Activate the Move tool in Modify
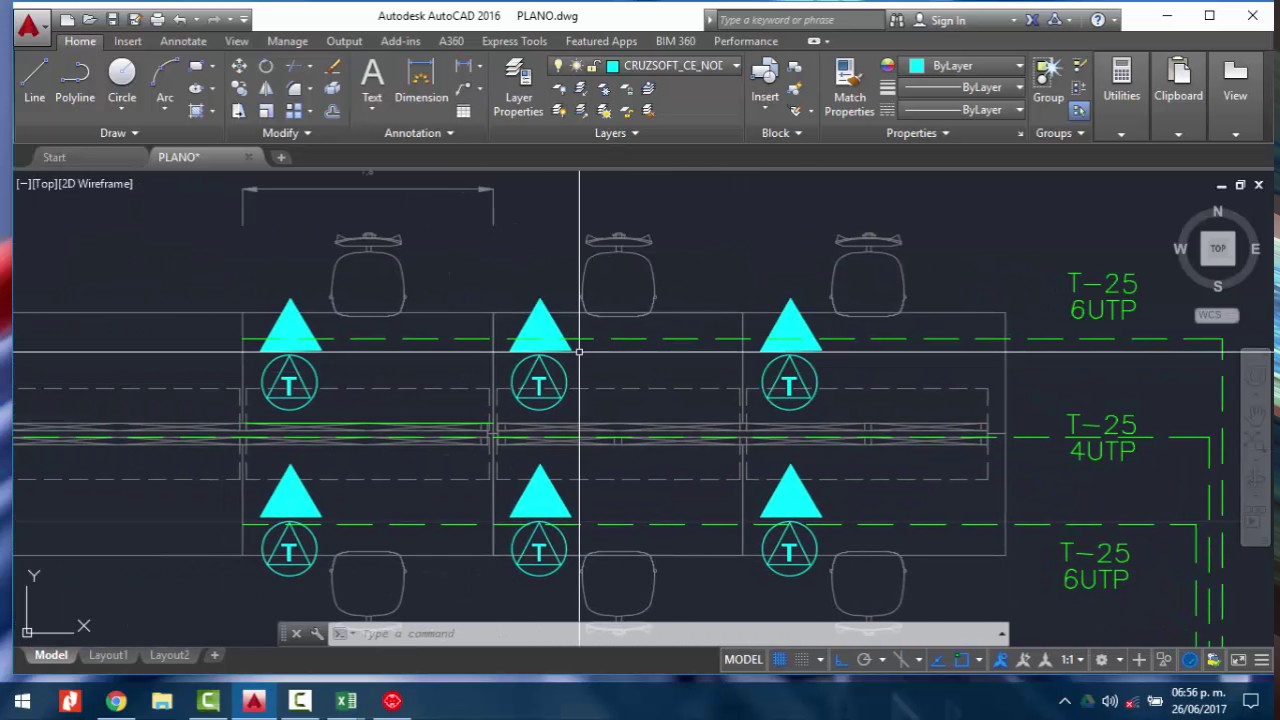The height and width of the screenshot is (720, 1280). tap(239, 66)
